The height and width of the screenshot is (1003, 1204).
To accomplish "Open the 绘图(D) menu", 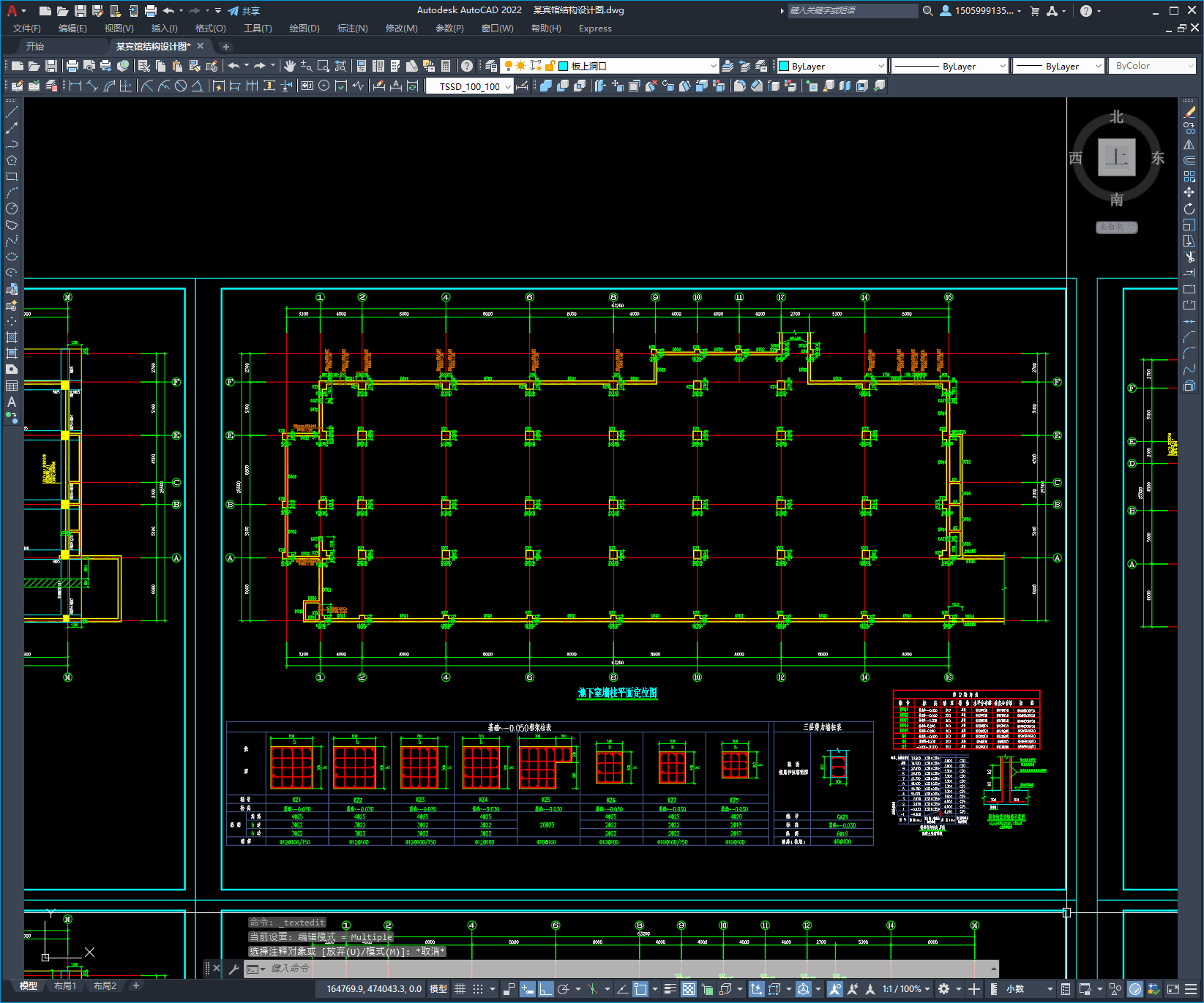I will click(x=304, y=29).
